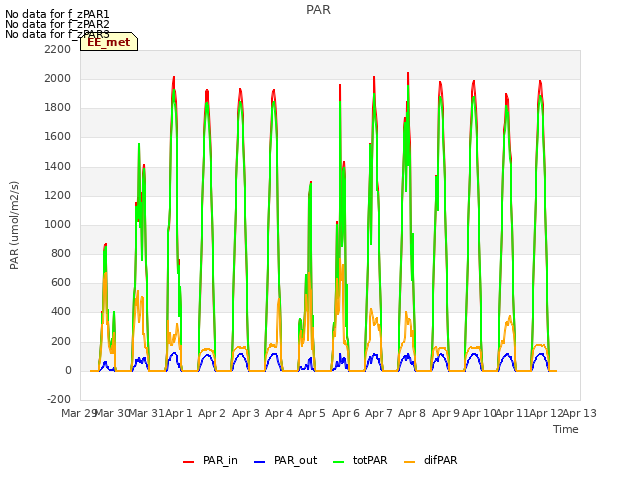The image size is (640, 480).
Task: Click the PAR_out blue legend swatch
Action: [x=260, y=462]
